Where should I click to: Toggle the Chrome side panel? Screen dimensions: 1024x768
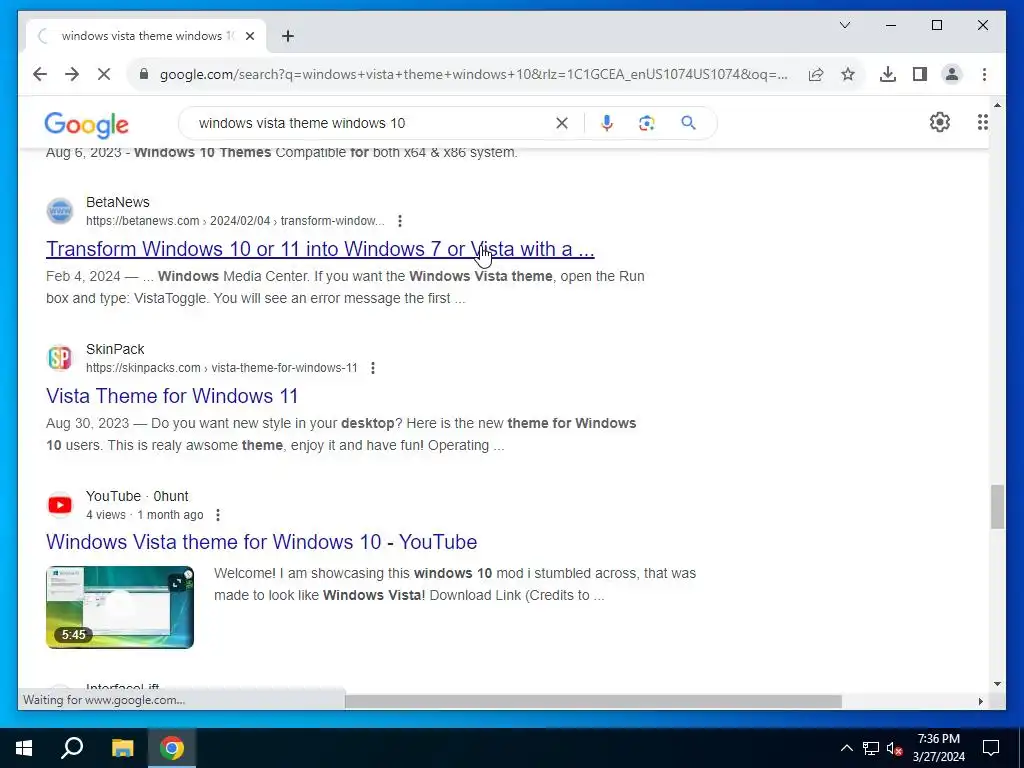(920, 74)
